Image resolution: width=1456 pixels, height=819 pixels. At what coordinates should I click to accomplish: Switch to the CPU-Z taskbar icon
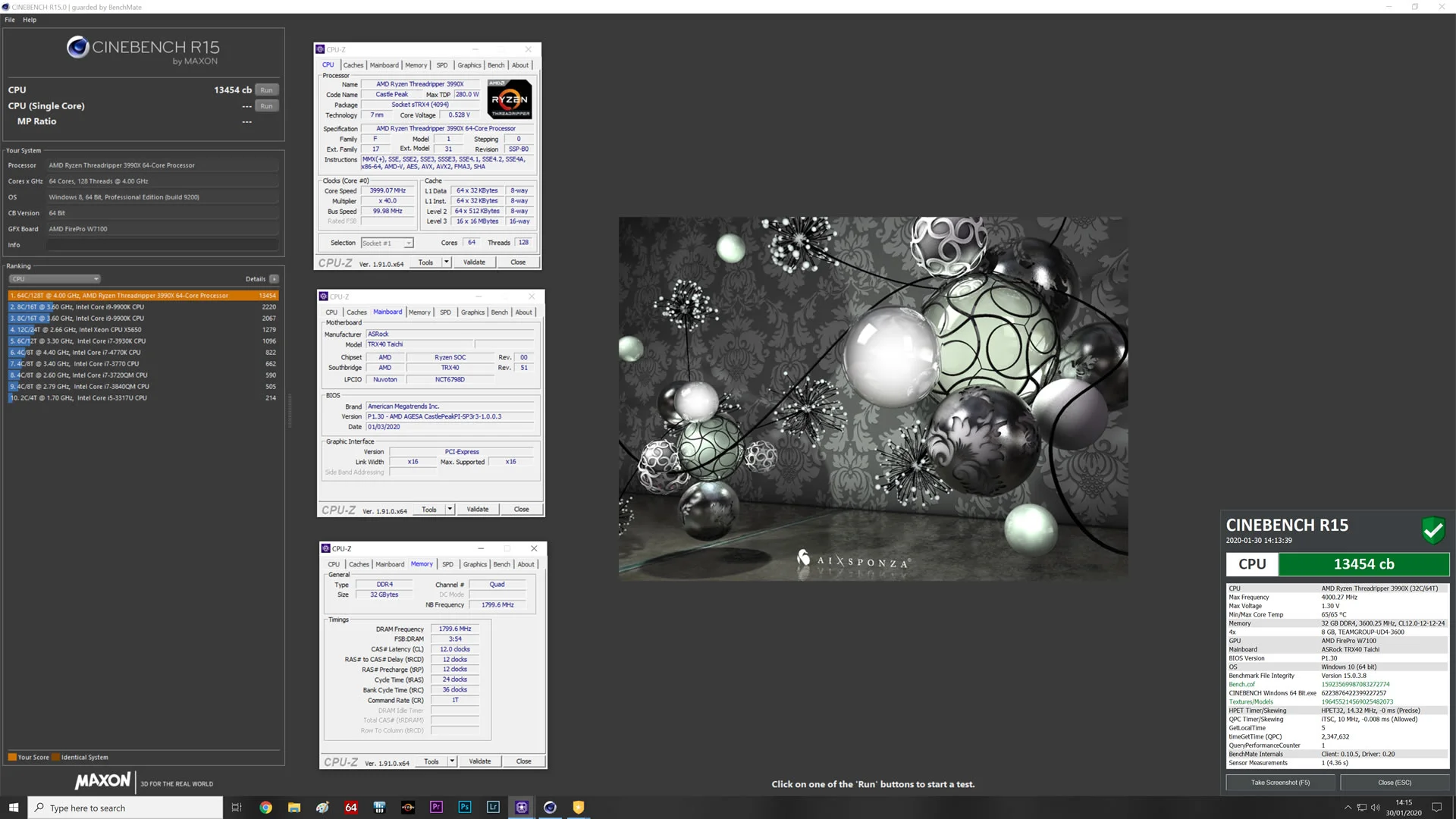(522, 808)
